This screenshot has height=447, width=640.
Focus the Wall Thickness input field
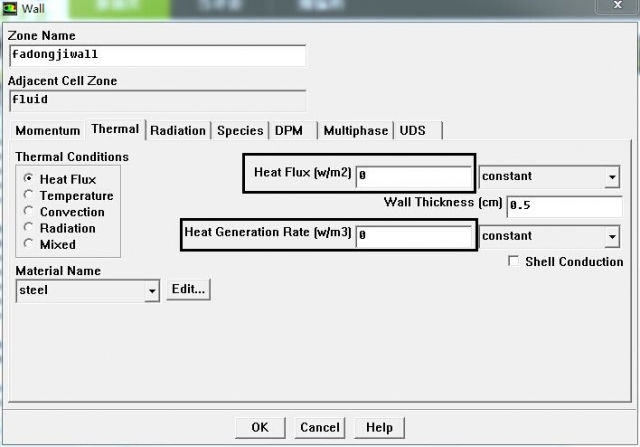point(563,206)
